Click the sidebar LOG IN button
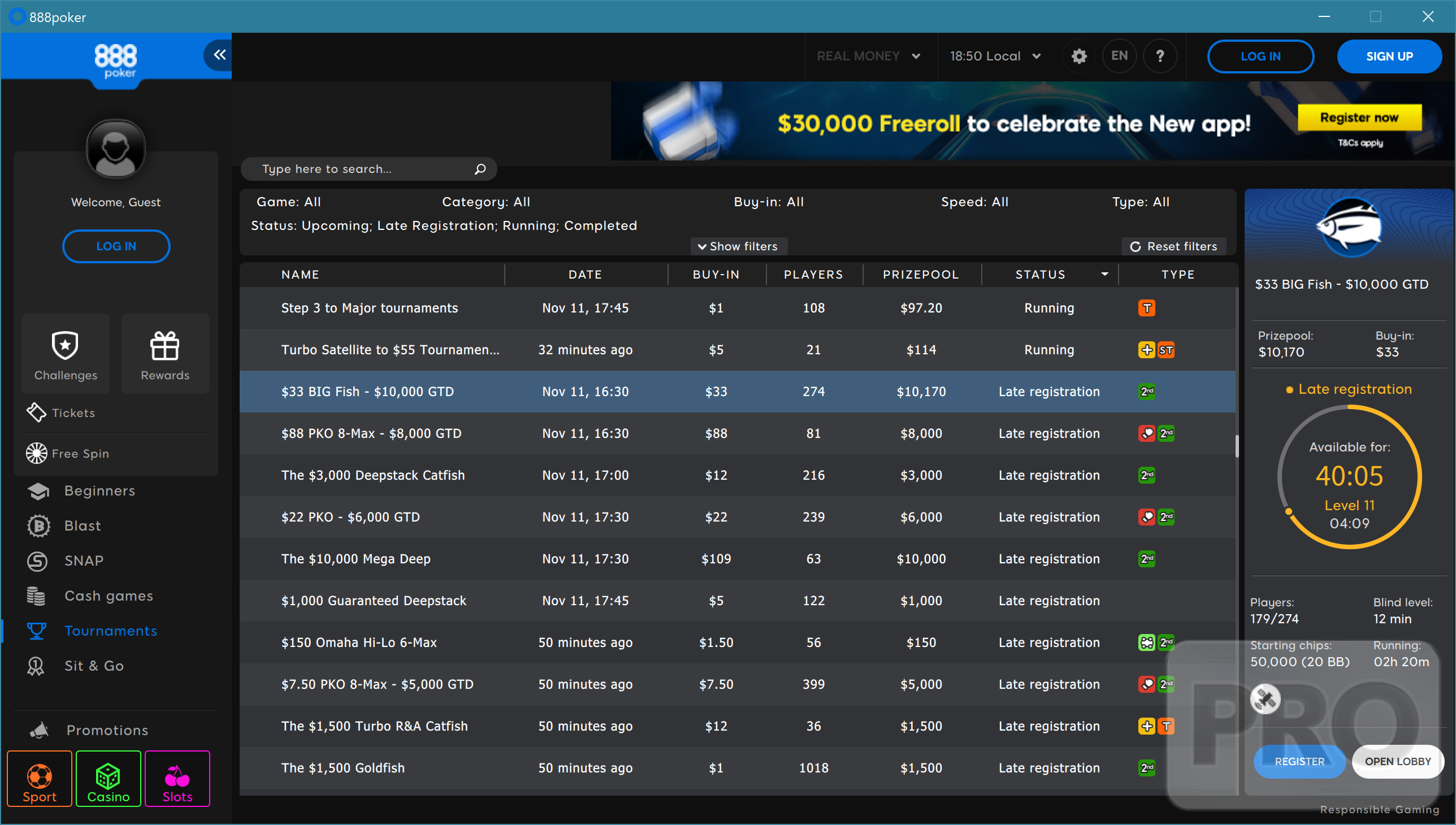 click(116, 246)
